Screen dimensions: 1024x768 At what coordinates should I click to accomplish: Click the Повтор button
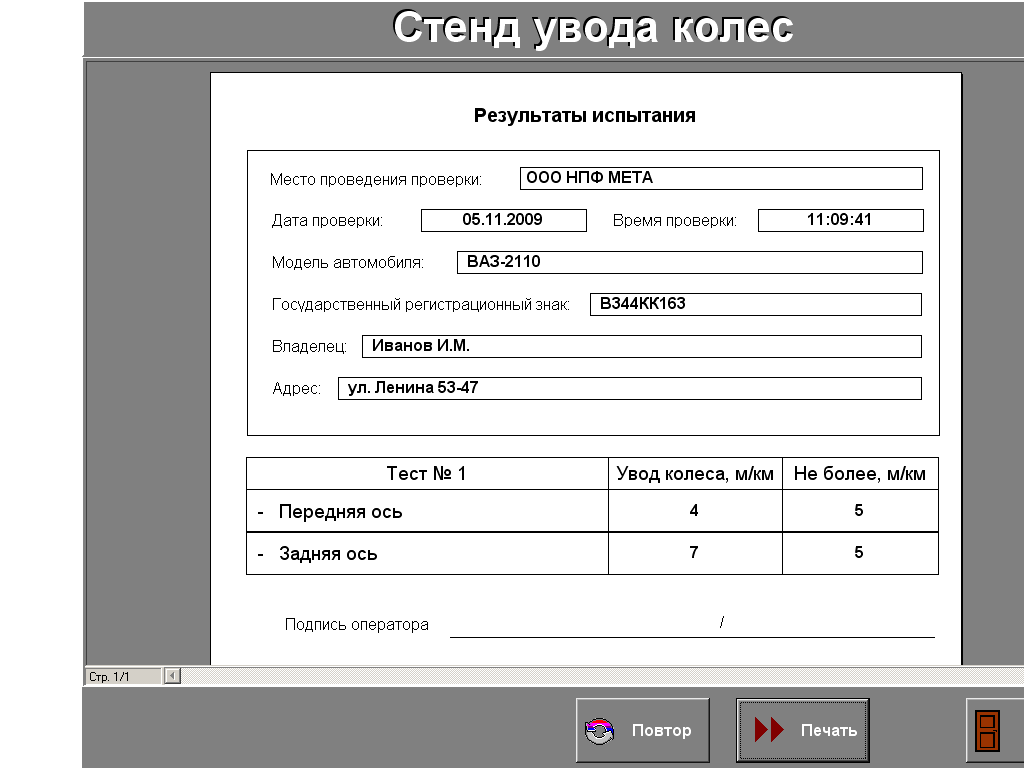pyautogui.click(x=643, y=730)
